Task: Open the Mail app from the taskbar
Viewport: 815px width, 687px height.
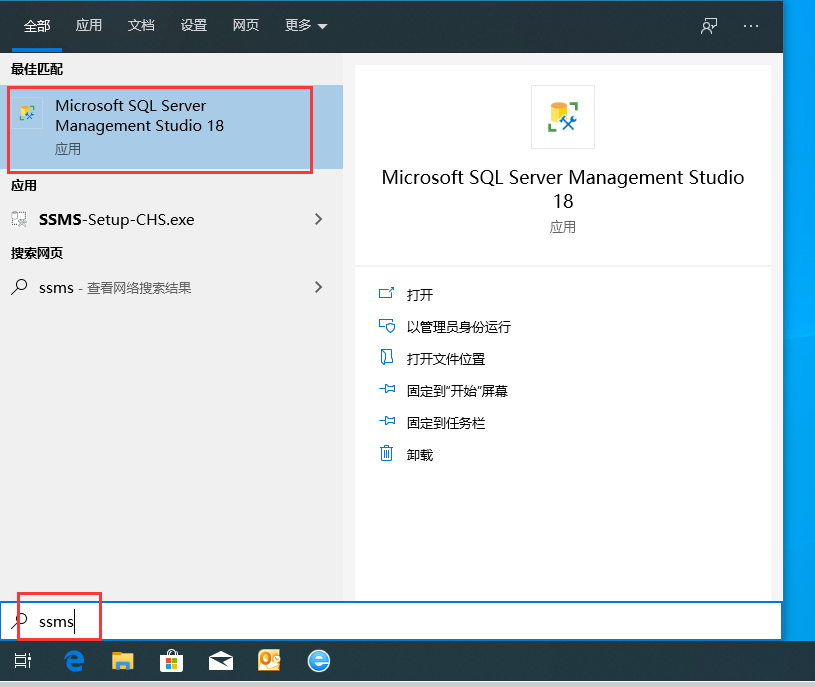Action: point(220,660)
